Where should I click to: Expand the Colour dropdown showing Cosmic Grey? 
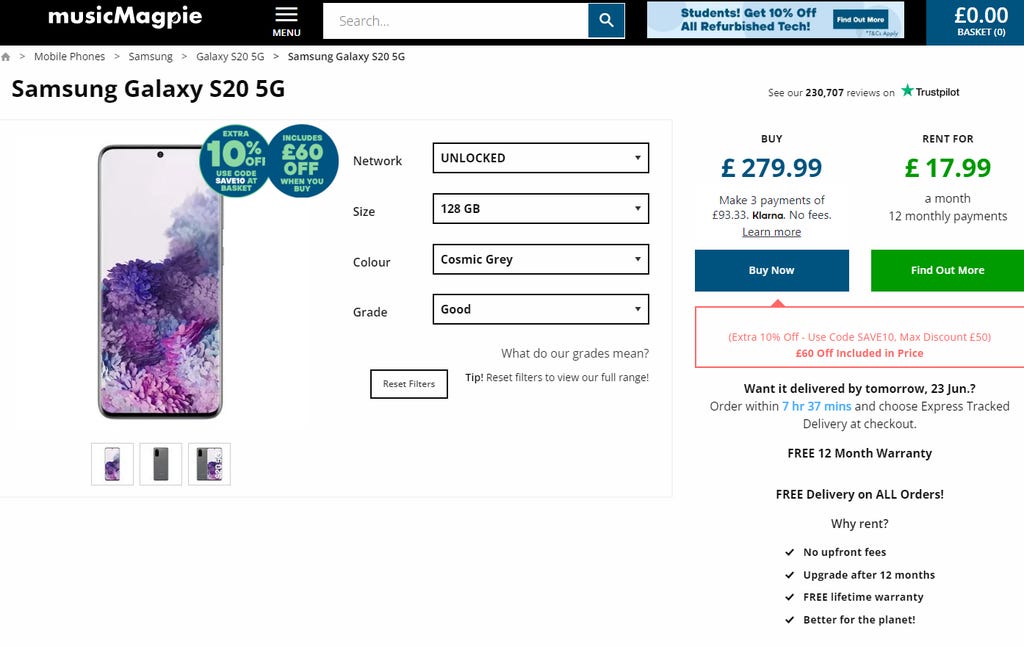tap(540, 259)
